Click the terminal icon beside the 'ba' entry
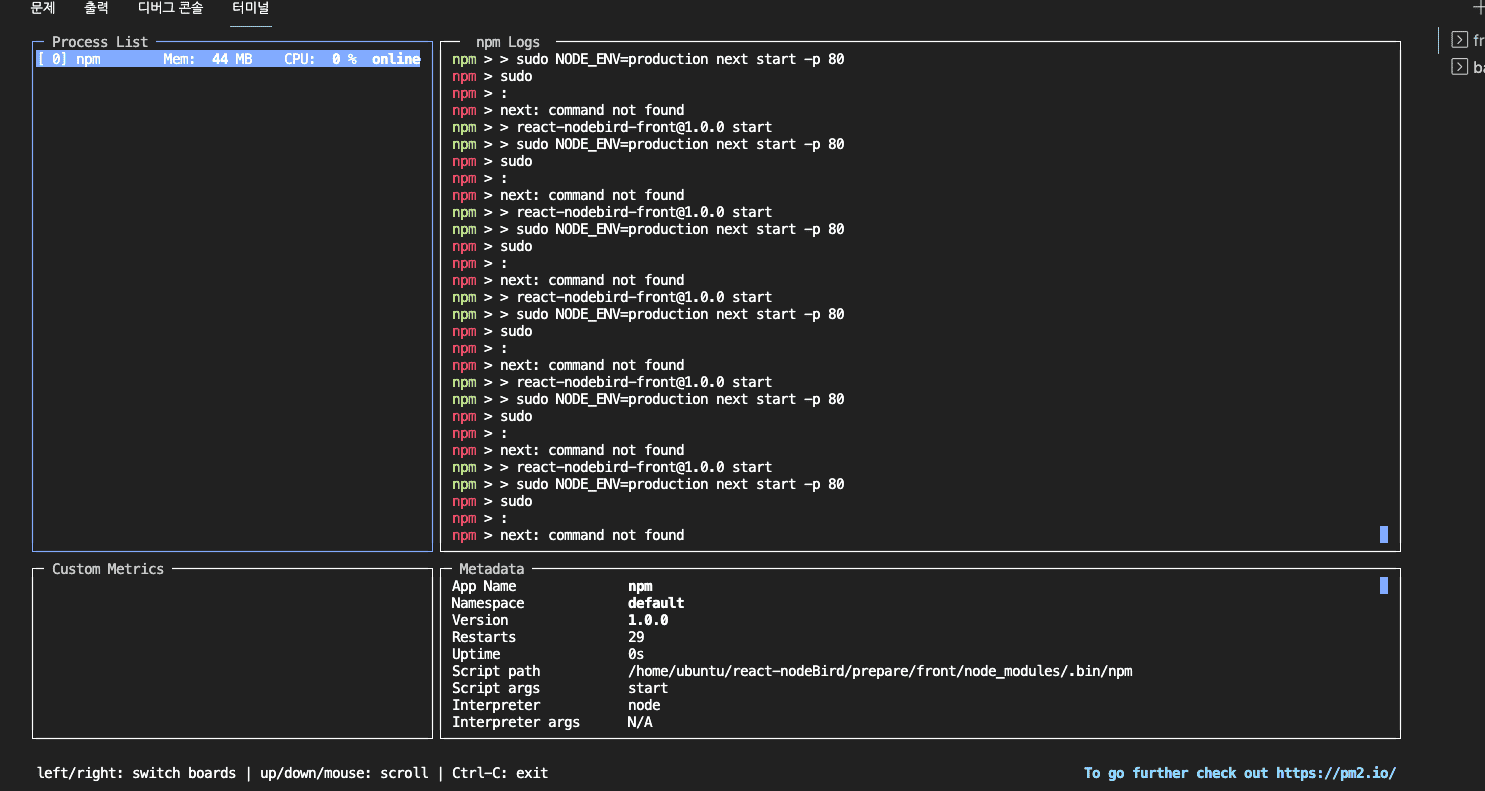1485x791 pixels. pos(1460,68)
